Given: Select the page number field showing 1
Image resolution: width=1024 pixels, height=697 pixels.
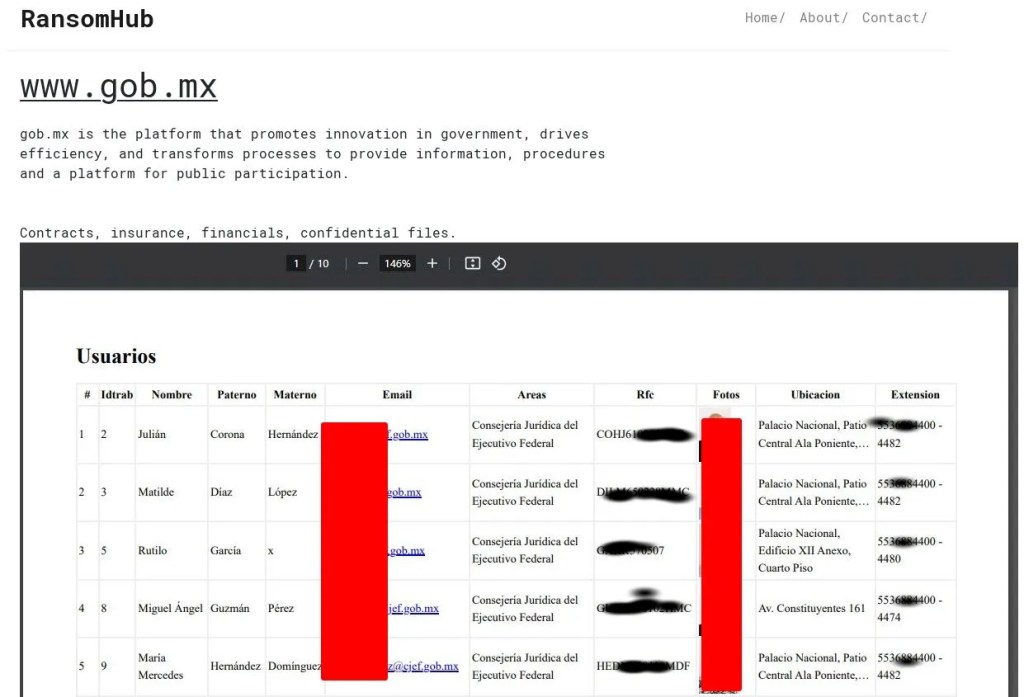Looking at the screenshot, I should (x=296, y=263).
